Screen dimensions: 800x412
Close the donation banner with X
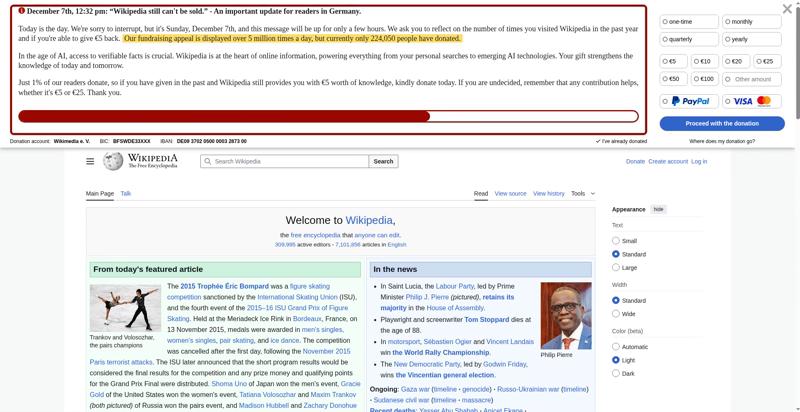click(x=787, y=9)
